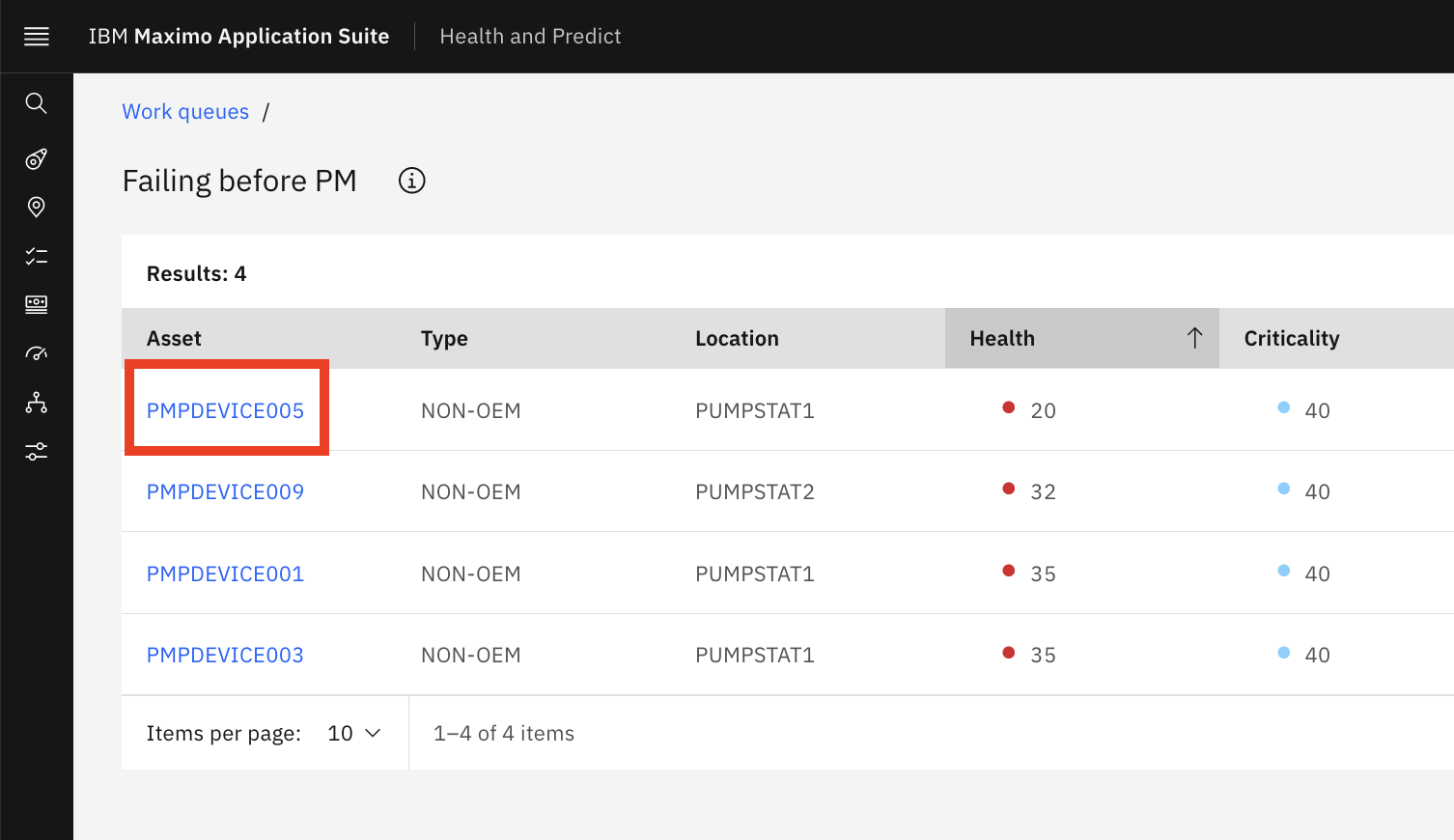Open asset PMPDEVICE005
This screenshot has width=1454, height=840.
pos(225,410)
